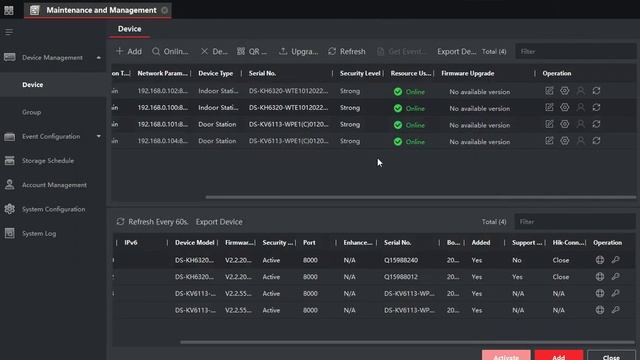
Task: Expand Event Configuration section arrow
Action: point(98,136)
